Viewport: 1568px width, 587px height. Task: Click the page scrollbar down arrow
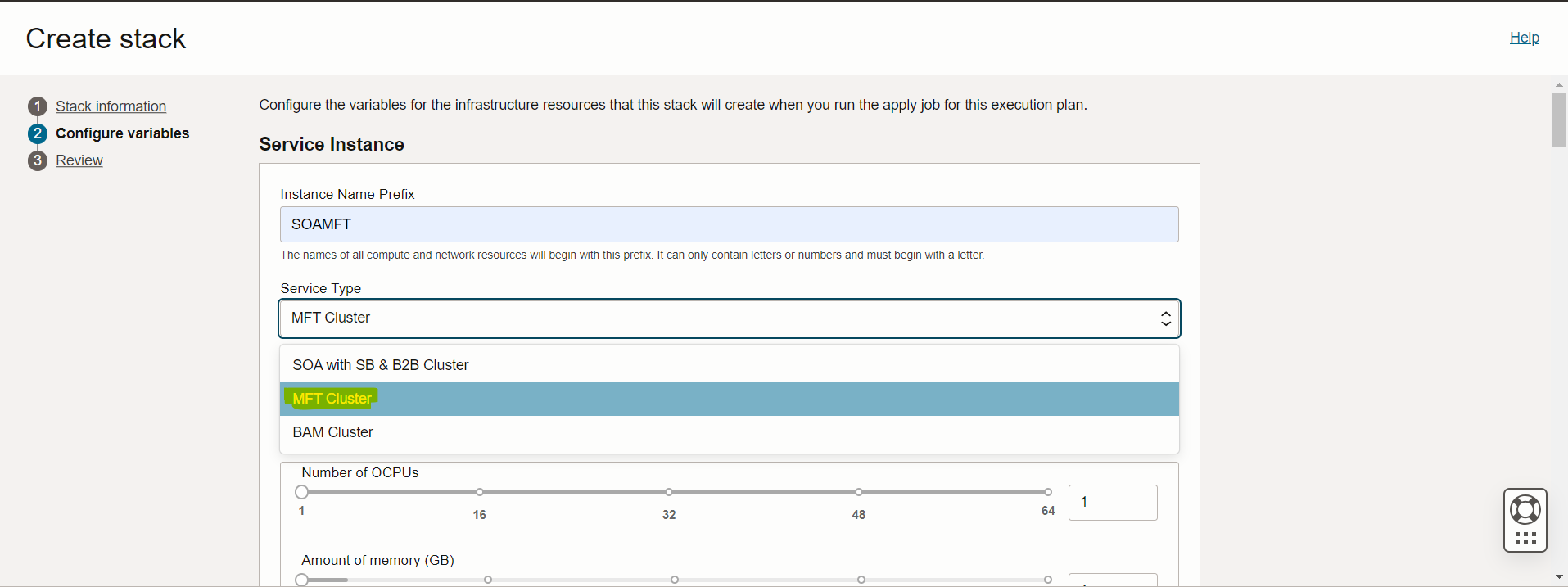pyautogui.click(x=1559, y=577)
